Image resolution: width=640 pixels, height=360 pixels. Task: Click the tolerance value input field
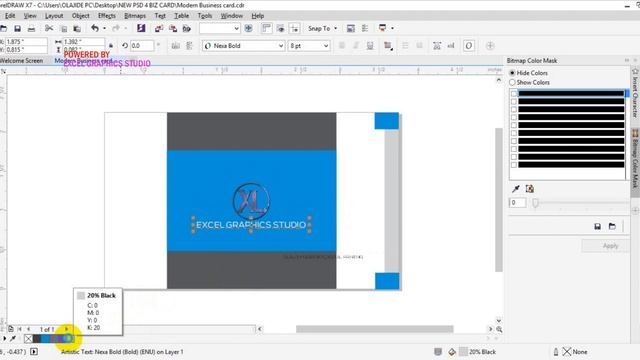click(517, 202)
